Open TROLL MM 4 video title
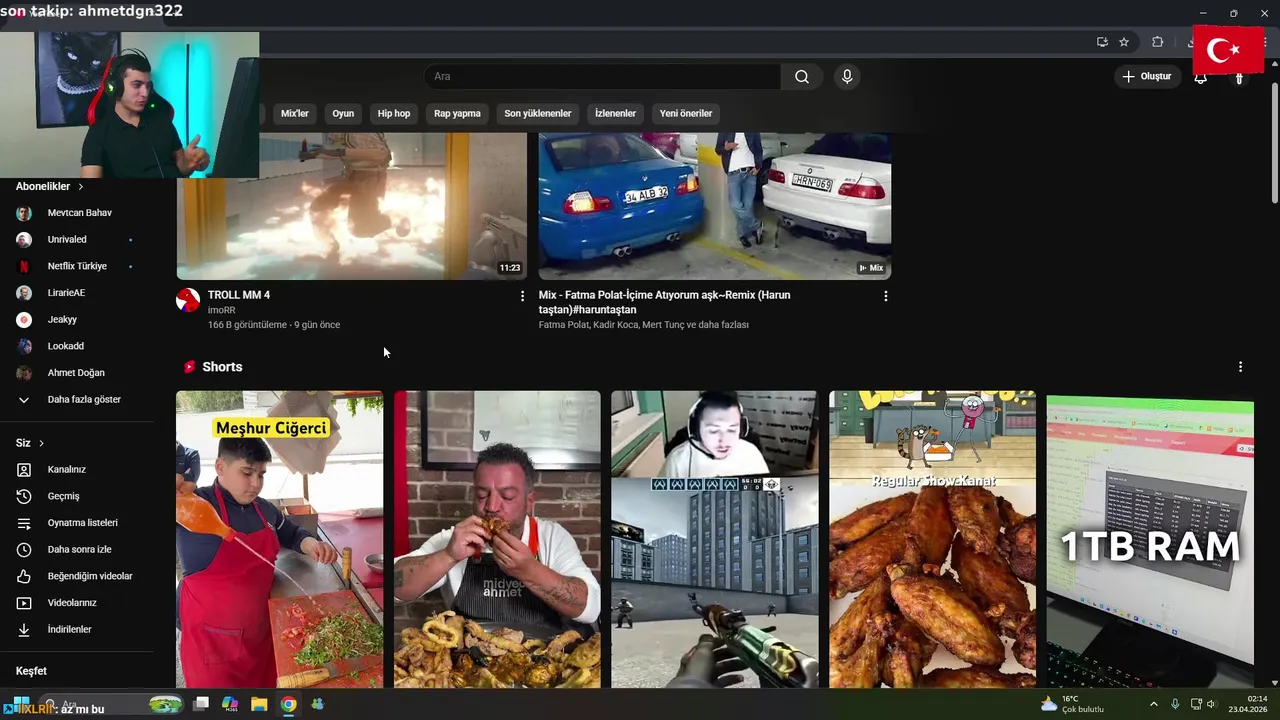The height and width of the screenshot is (720, 1280). [239, 295]
